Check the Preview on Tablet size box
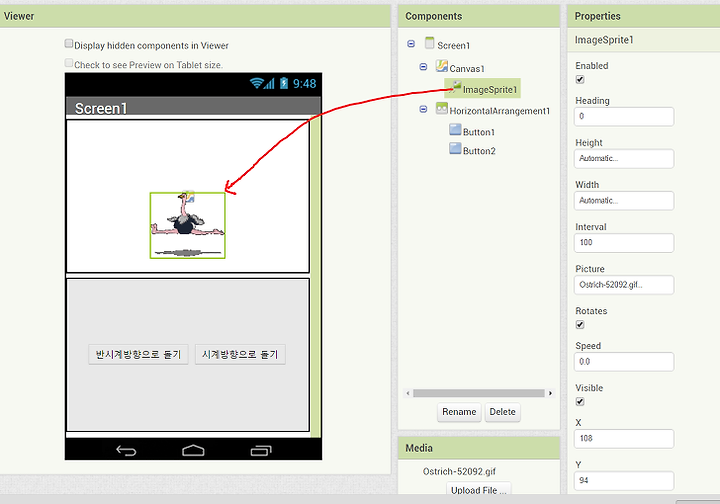The image size is (720, 504). coord(69,62)
